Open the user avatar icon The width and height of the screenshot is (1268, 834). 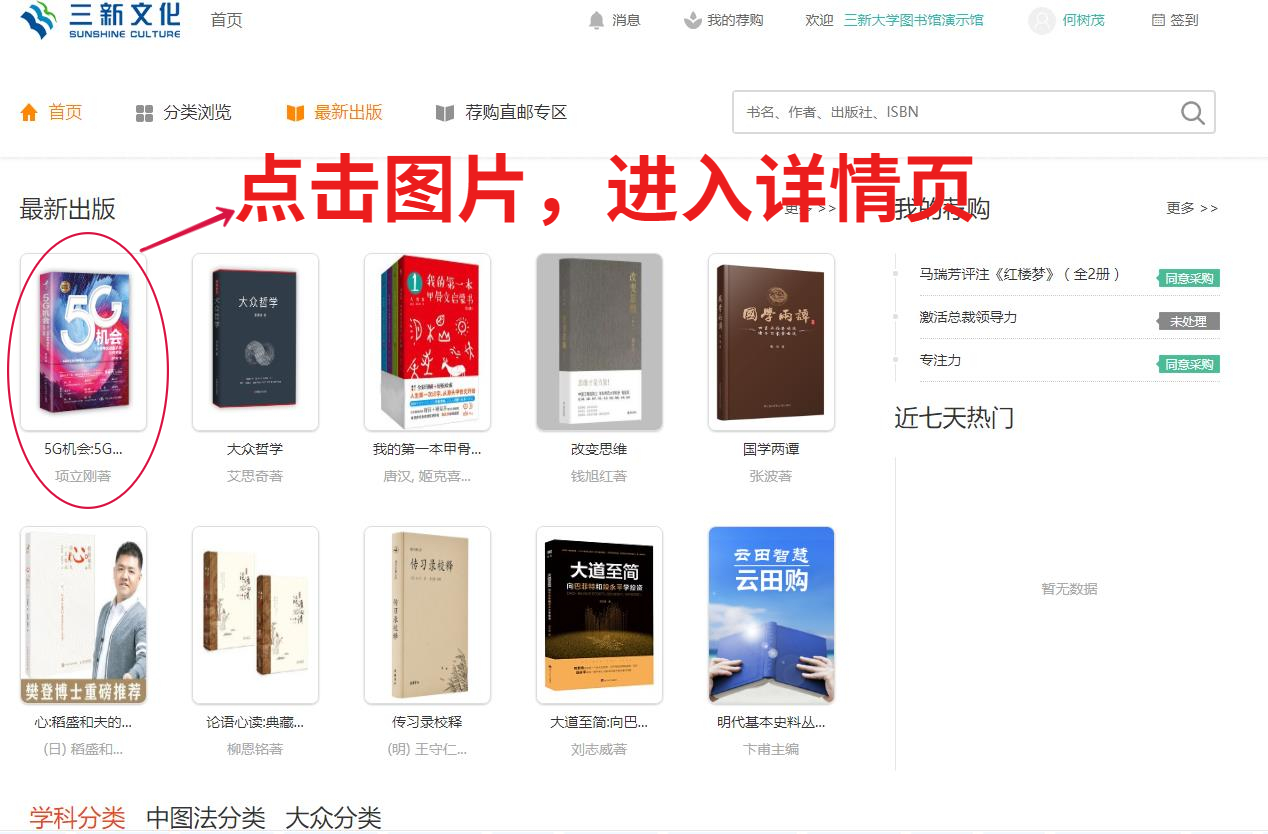[1042, 20]
